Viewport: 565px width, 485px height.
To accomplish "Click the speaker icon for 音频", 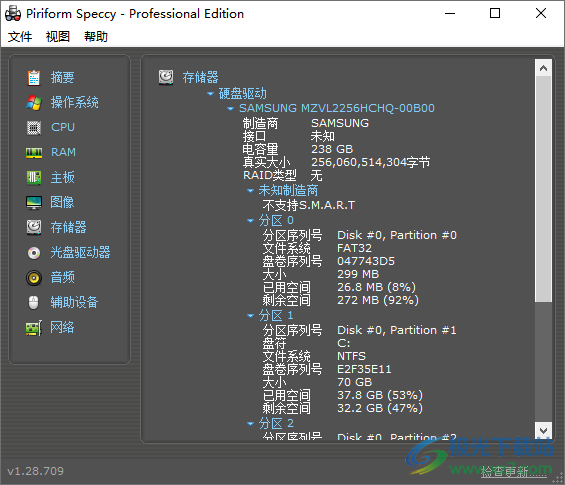I will click(x=34, y=278).
